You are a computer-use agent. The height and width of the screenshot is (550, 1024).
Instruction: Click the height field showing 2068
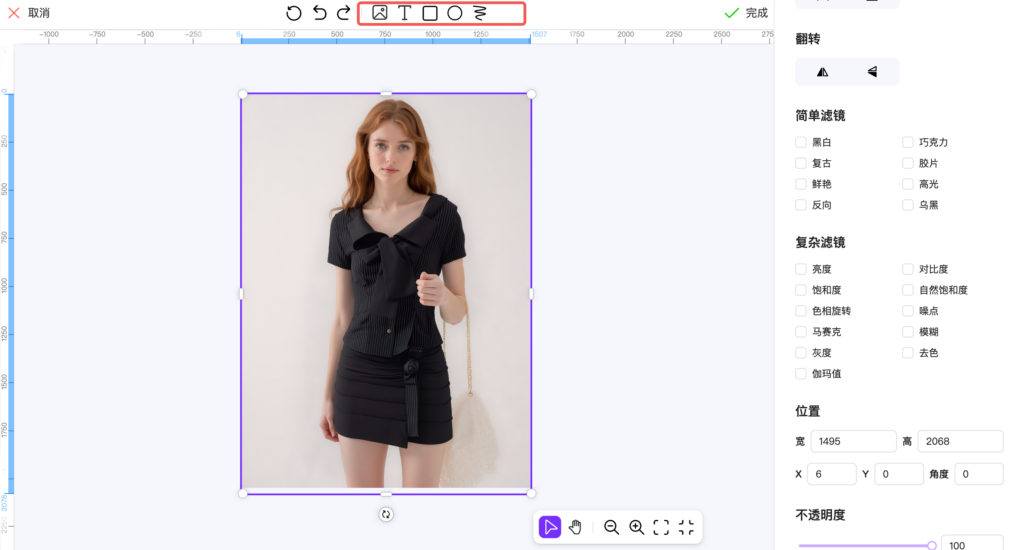click(960, 442)
